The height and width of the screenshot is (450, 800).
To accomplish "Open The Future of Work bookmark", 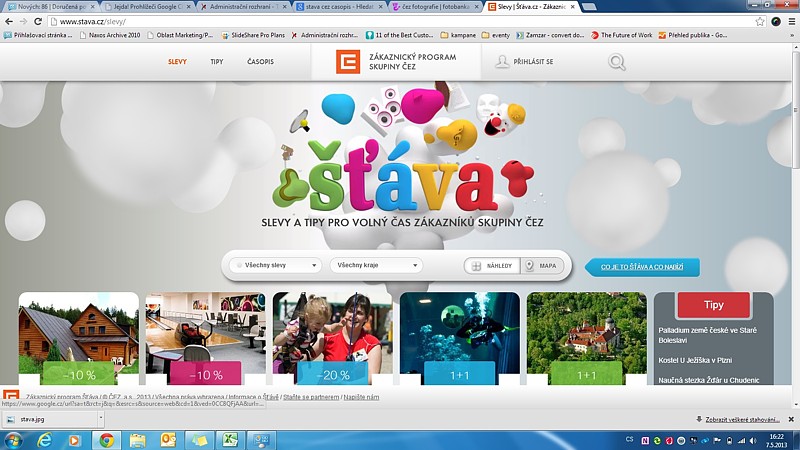I will pyautogui.click(x=621, y=35).
